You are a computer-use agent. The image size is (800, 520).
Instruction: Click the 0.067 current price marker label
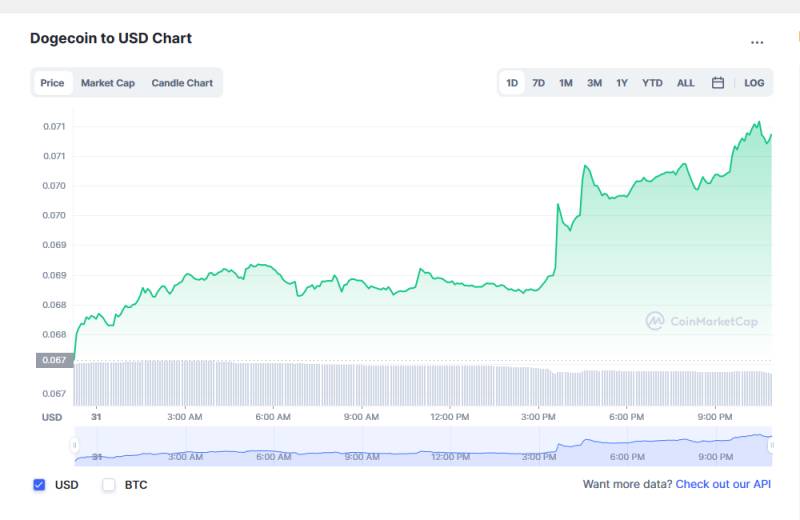point(55,360)
